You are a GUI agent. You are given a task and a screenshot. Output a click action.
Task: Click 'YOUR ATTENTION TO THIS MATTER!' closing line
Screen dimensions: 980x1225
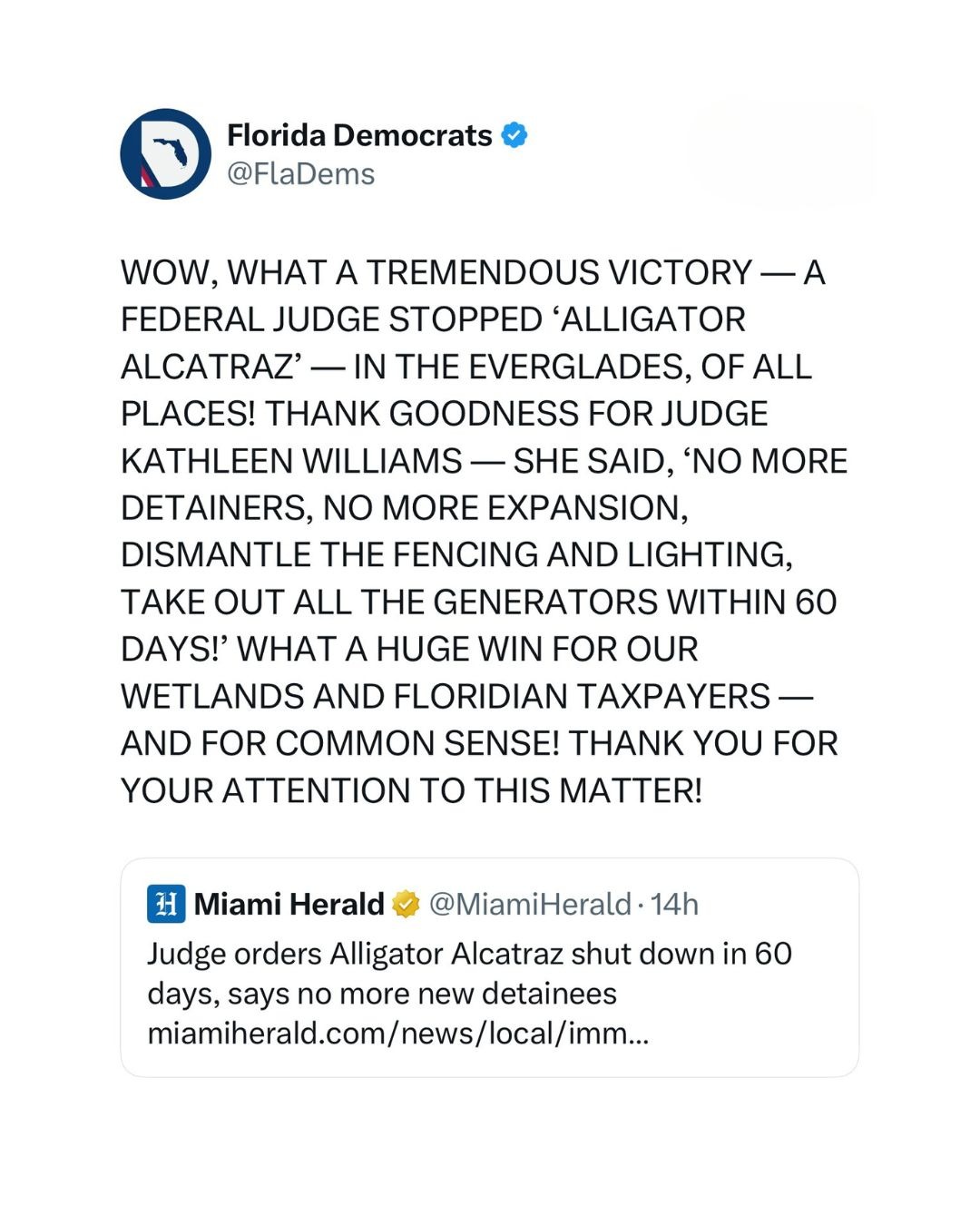(411, 790)
